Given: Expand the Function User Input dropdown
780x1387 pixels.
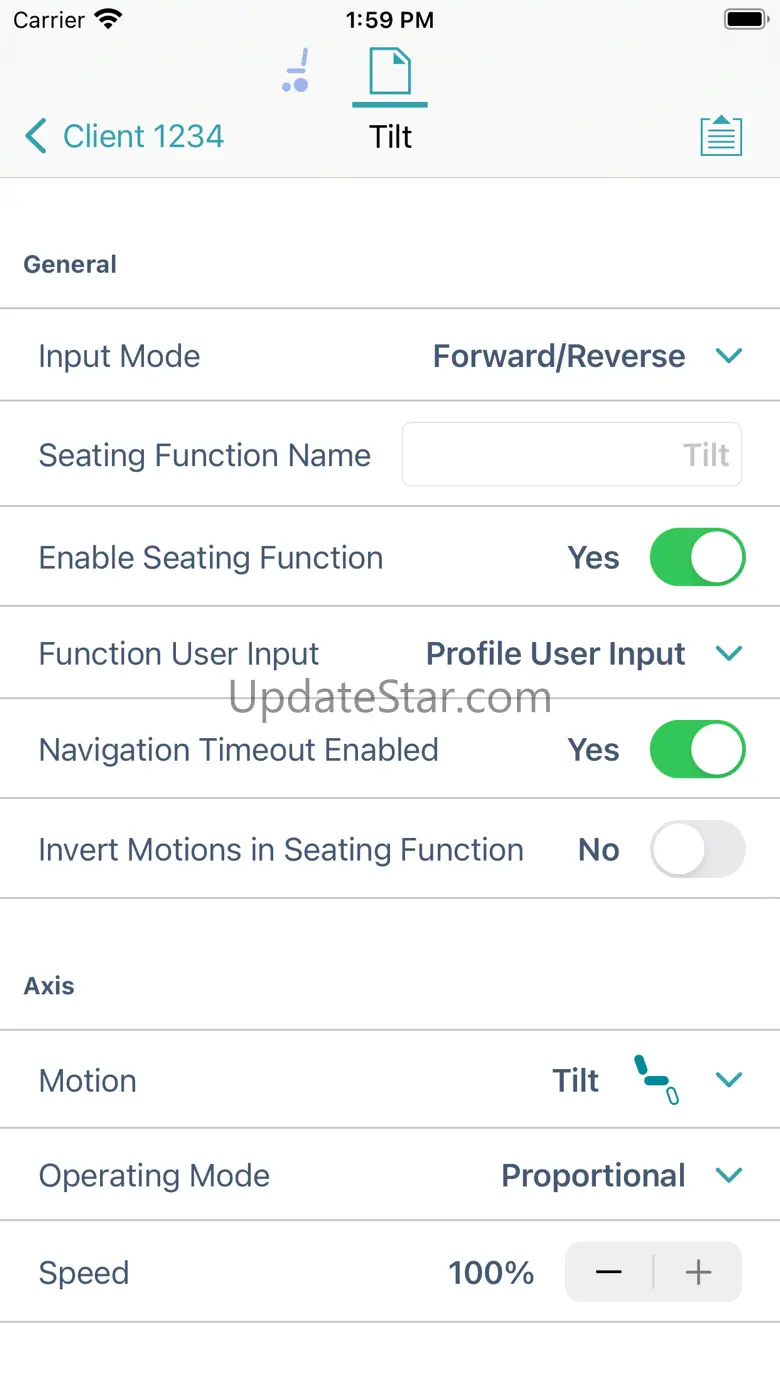Looking at the screenshot, I should point(729,654).
